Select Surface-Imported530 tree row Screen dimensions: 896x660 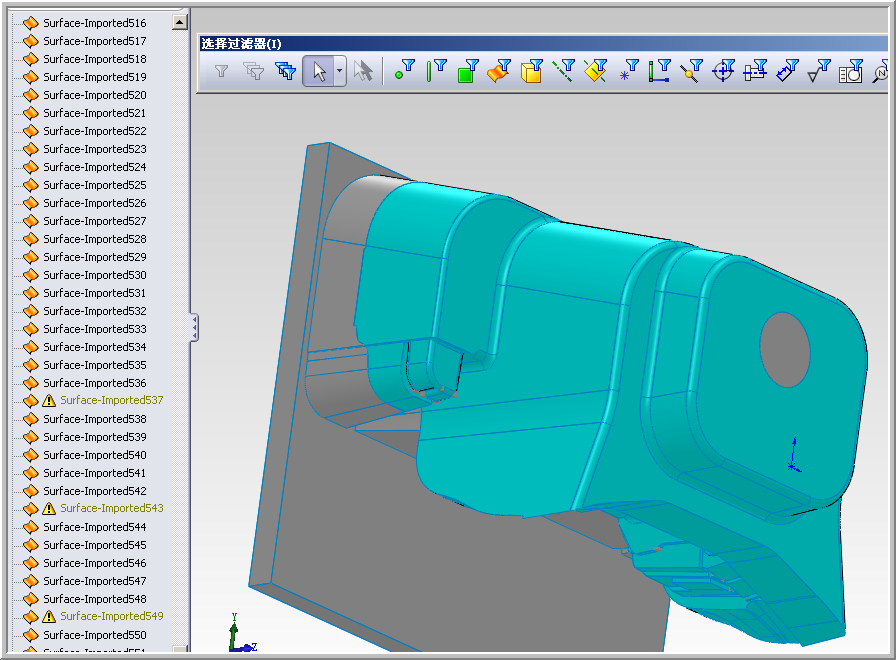[95, 275]
